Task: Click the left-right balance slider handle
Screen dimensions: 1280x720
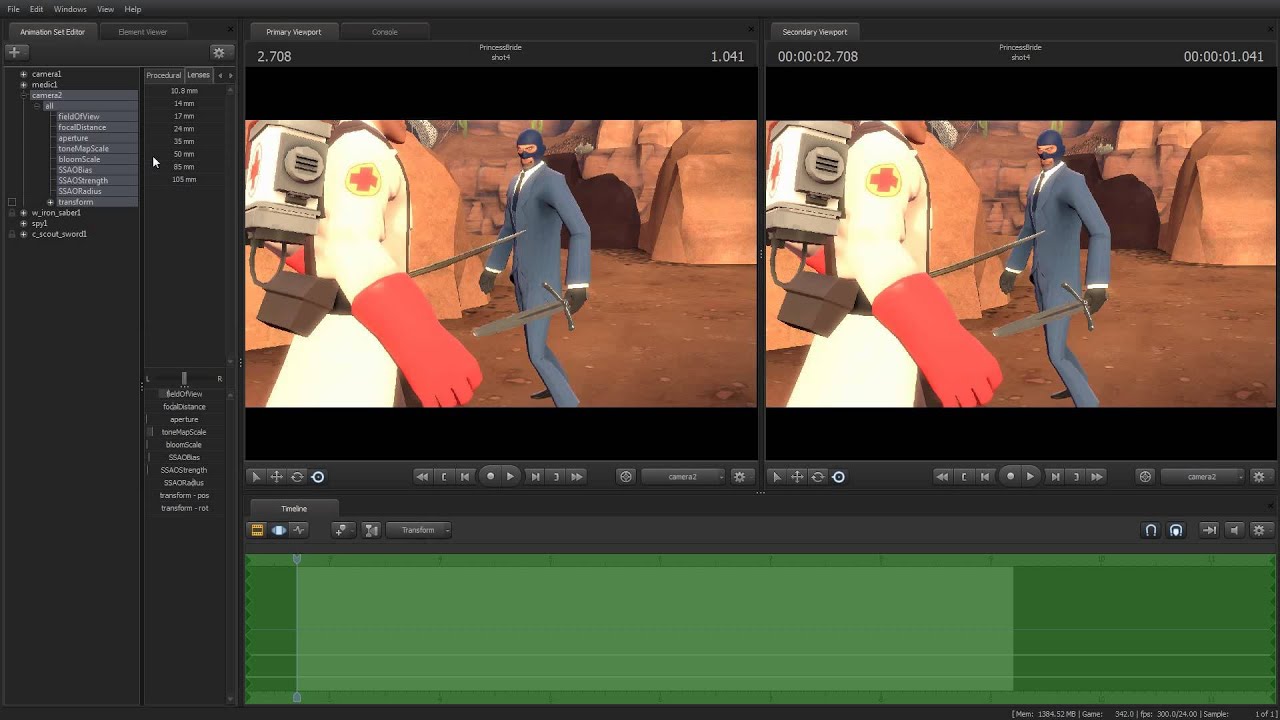Action: [184, 378]
